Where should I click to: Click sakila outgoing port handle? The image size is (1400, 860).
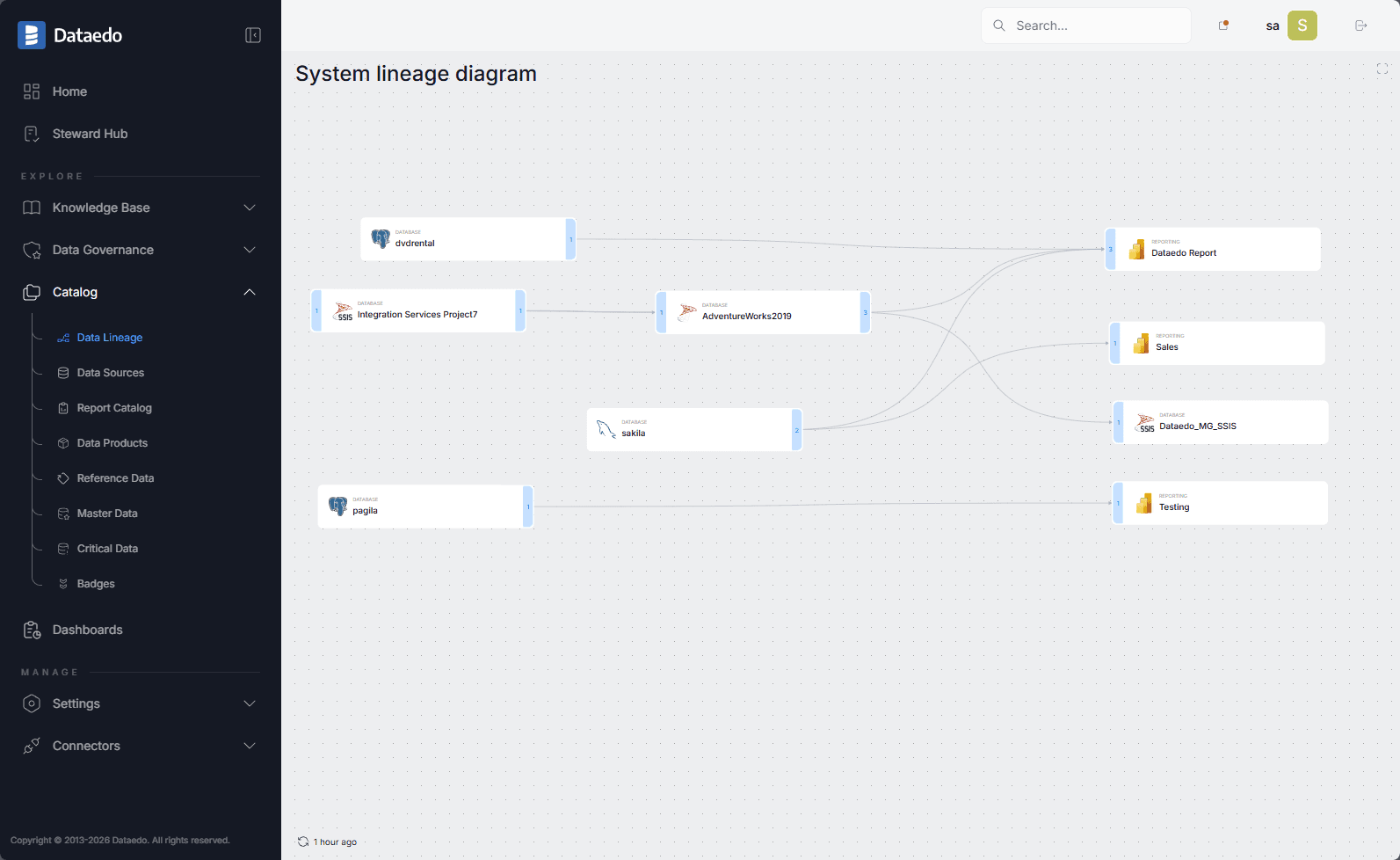coord(796,430)
